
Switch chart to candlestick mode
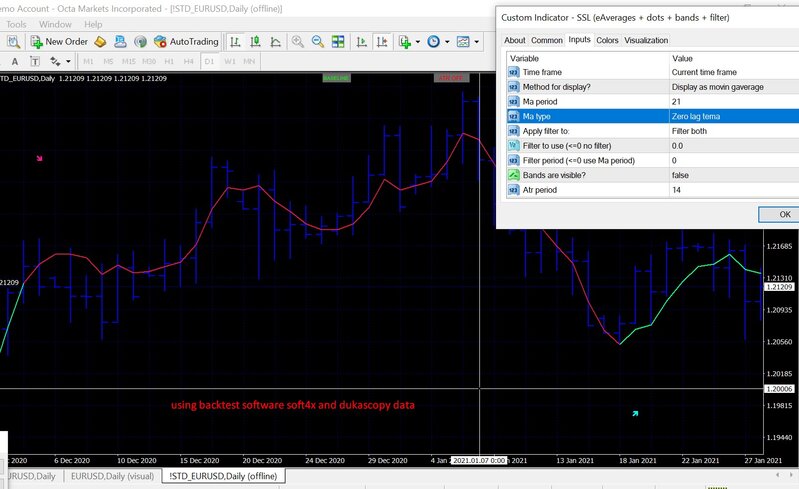(255, 42)
